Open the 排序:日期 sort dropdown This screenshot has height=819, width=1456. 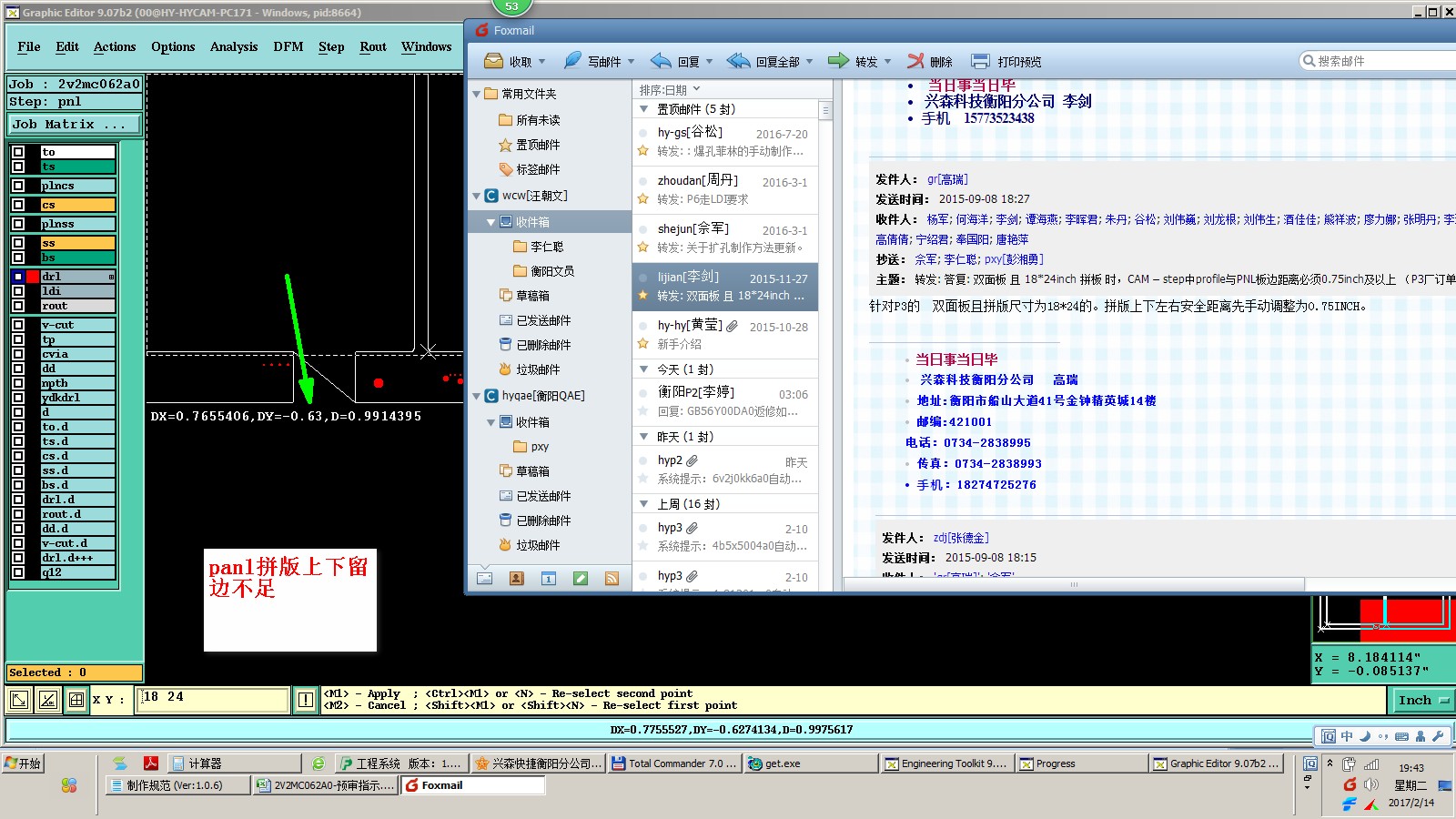tap(671, 90)
